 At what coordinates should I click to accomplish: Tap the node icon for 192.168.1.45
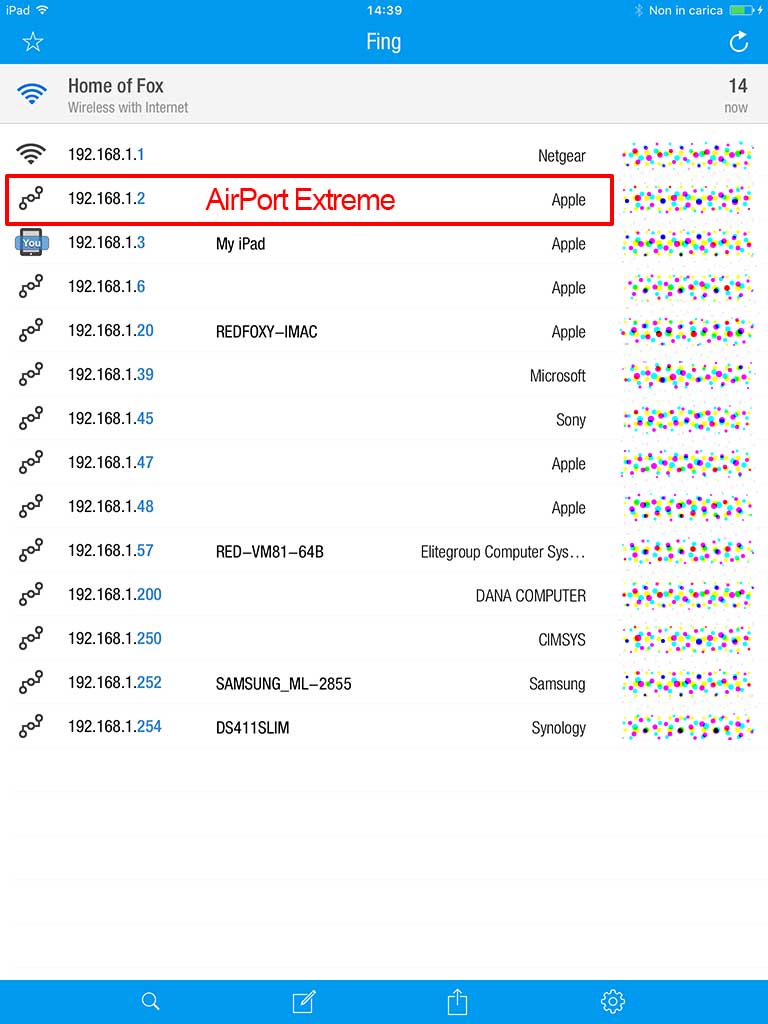31,418
